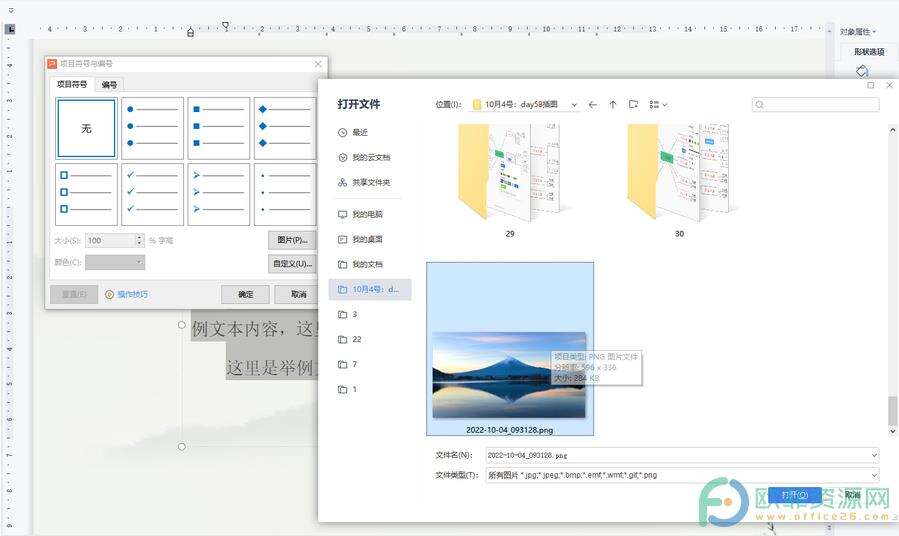Select the hollow square bullet style
The height and width of the screenshot is (536, 899).
tap(87, 194)
